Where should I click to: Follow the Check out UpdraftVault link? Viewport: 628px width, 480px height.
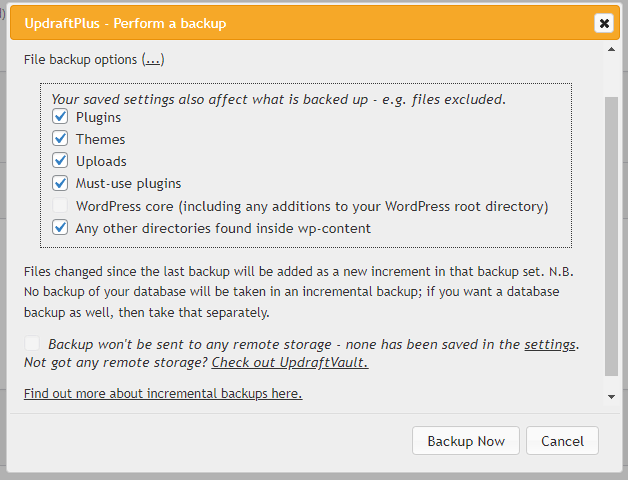coord(290,362)
